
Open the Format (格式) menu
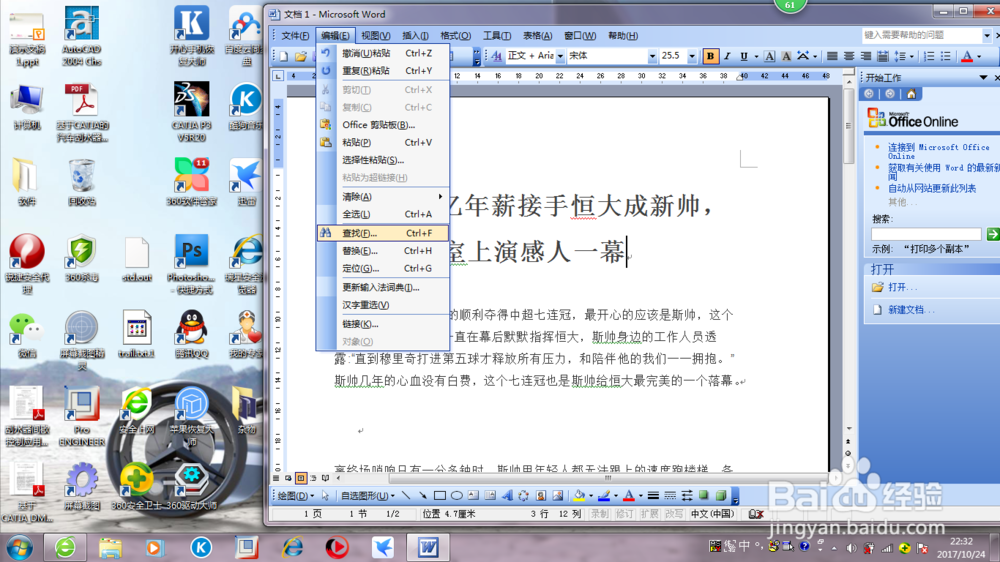[455, 36]
